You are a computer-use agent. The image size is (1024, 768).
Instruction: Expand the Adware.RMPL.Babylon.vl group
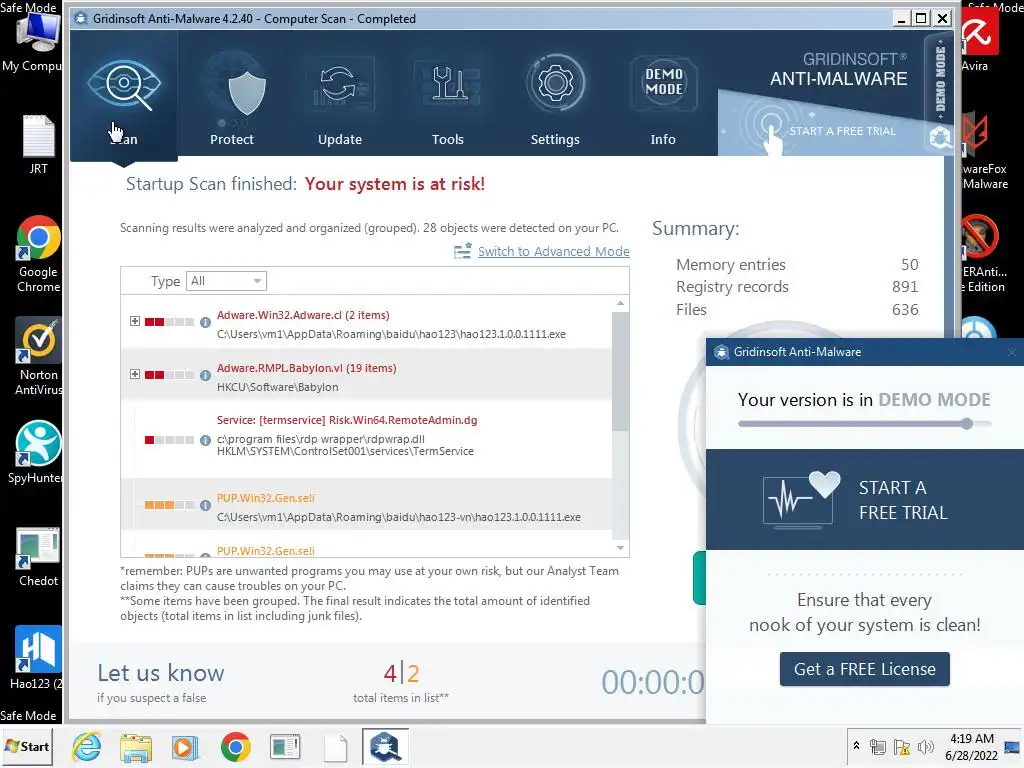(x=135, y=374)
